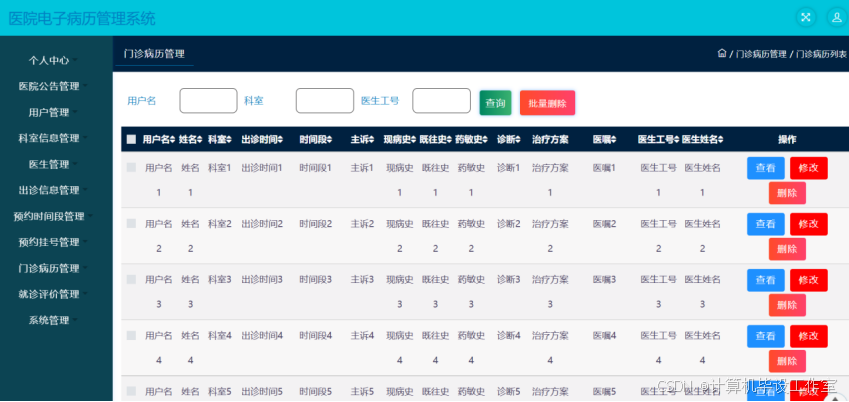
Task: Delete record 3 with 删除 button
Action: [787, 305]
